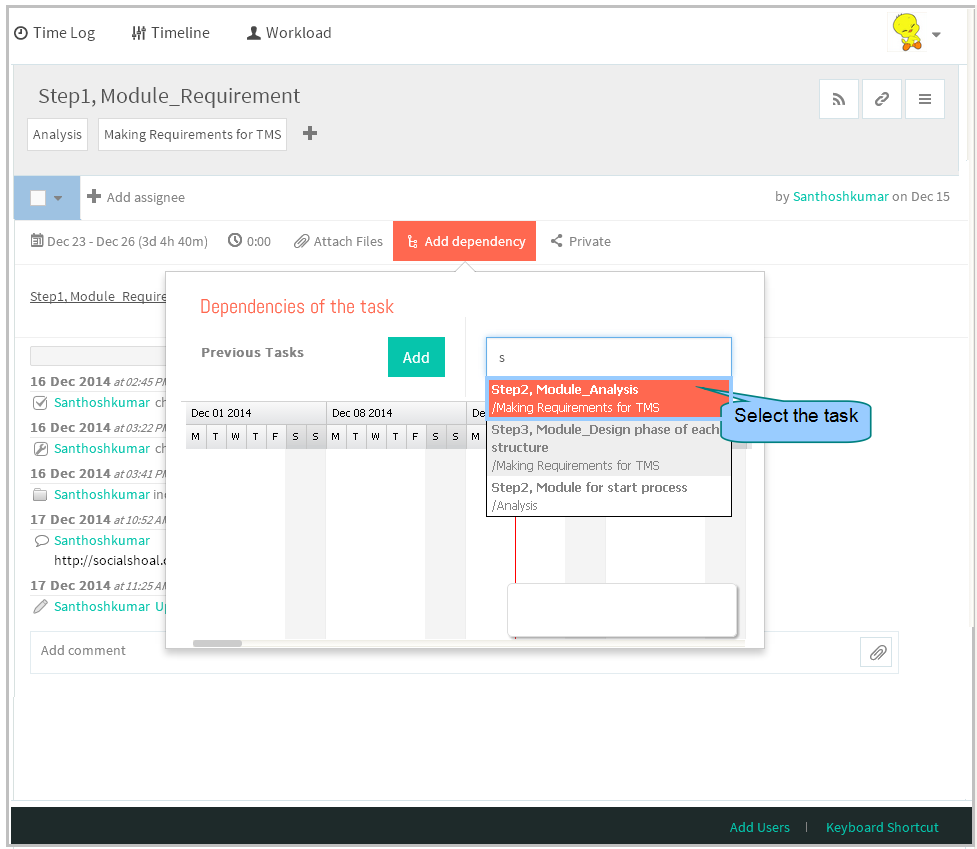Click the plus icon beside Making Requirements tag

310,133
